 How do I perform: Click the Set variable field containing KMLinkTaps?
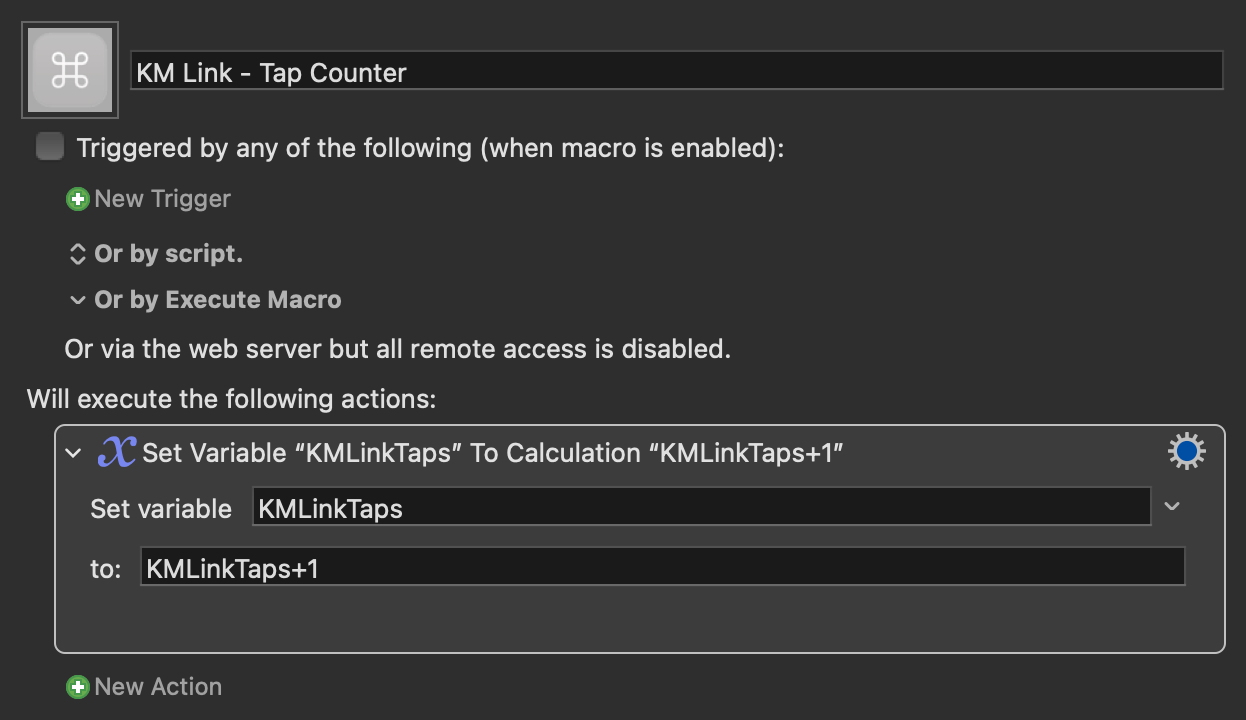click(x=701, y=507)
